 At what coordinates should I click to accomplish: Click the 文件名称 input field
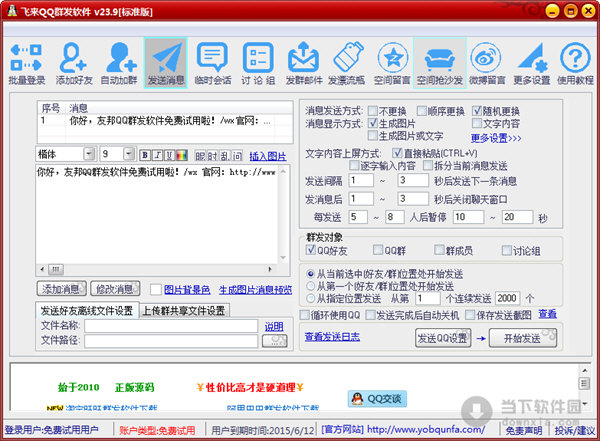pyautogui.click(x=171, y=326)
